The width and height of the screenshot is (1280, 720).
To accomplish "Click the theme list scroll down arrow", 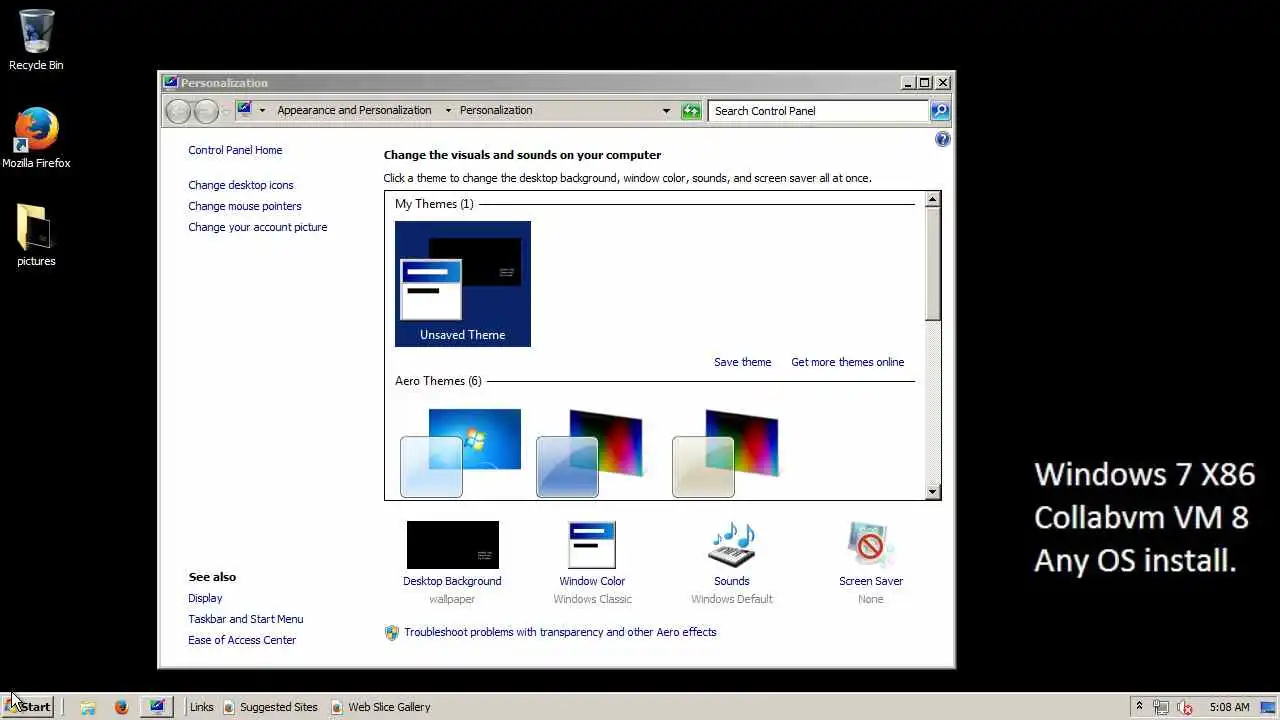I will point(932,491).
